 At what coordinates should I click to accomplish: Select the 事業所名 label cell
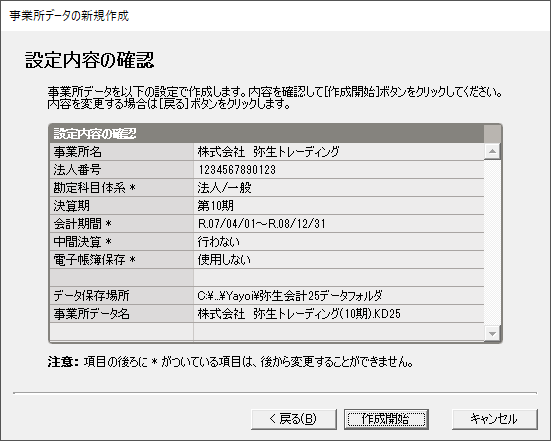click(122, 152)
